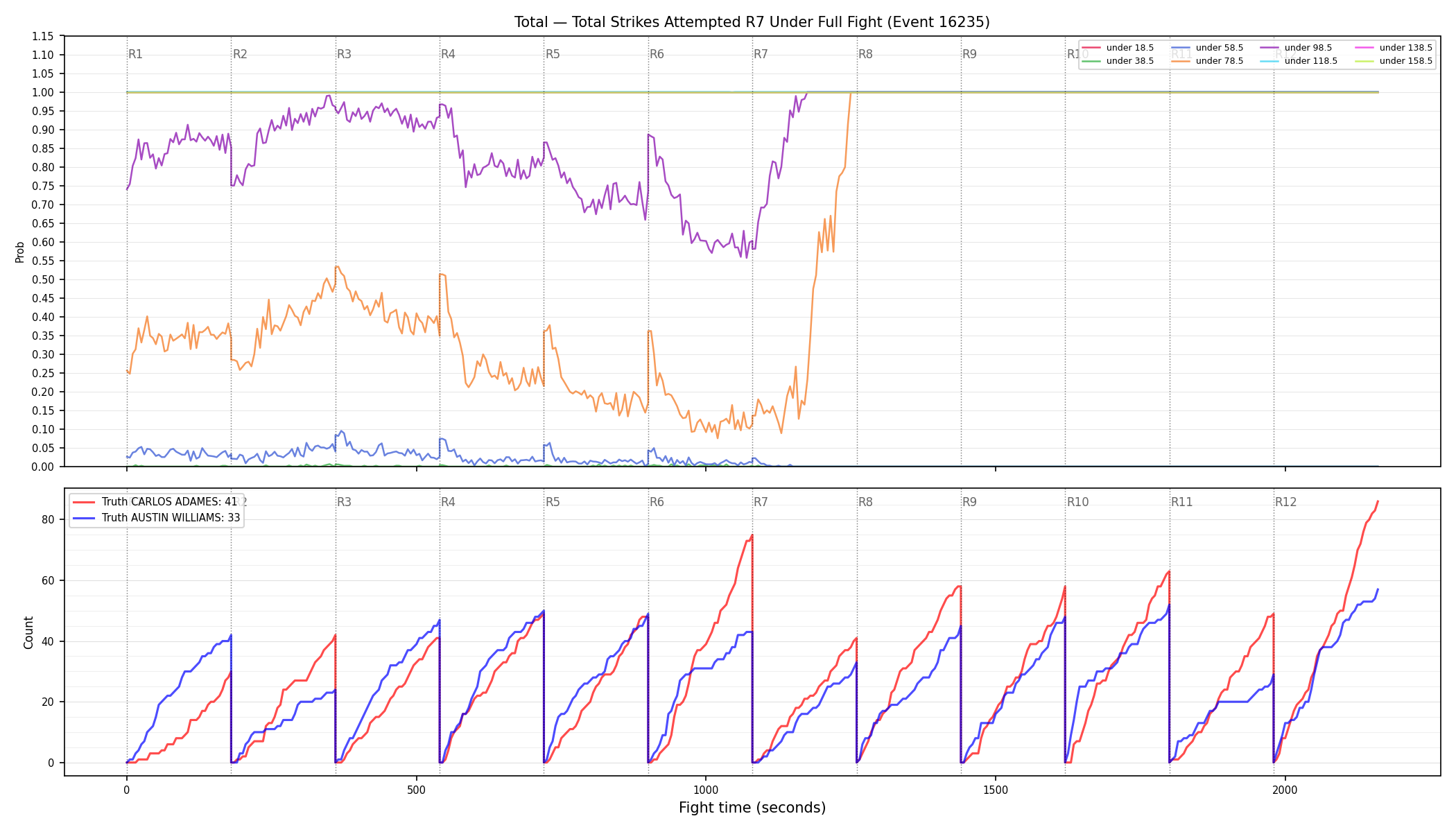Click the R6 round label in Count chart
Viewport: 1456px width, 832px height.
(x=657, y=502)
